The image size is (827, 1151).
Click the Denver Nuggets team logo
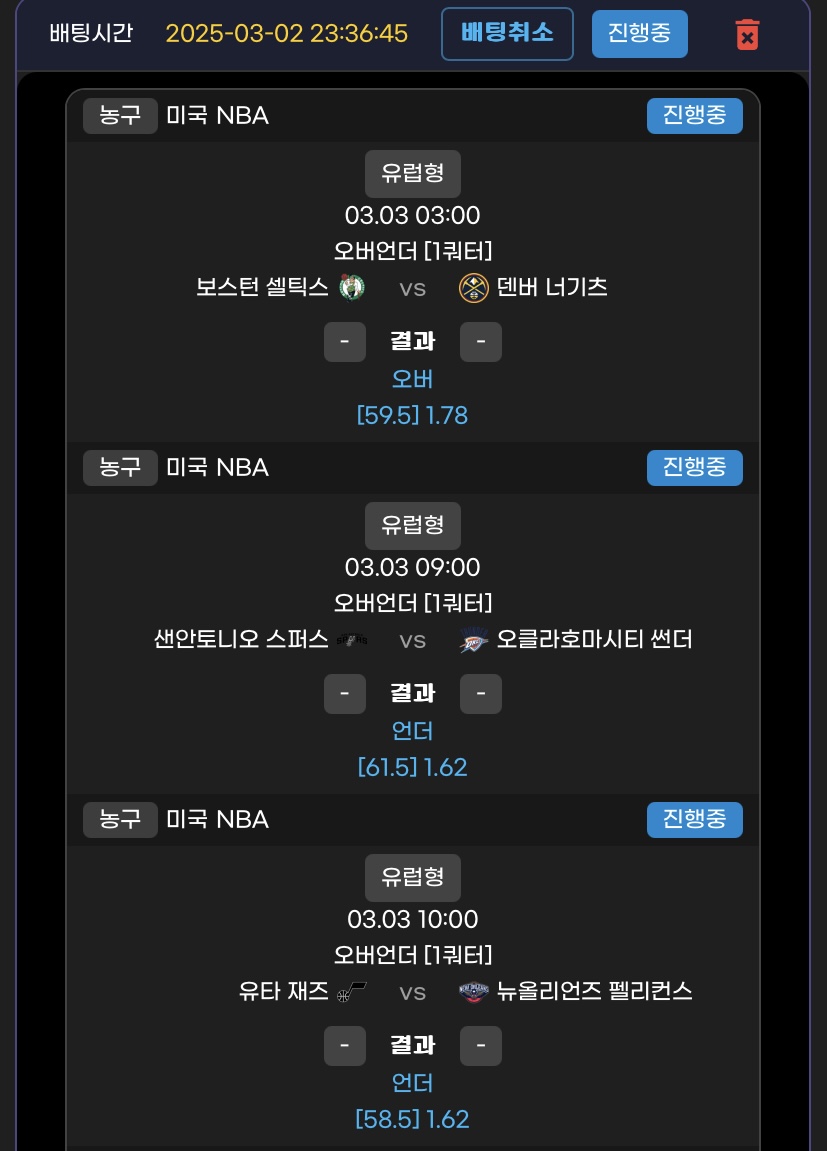coord(473,288)
